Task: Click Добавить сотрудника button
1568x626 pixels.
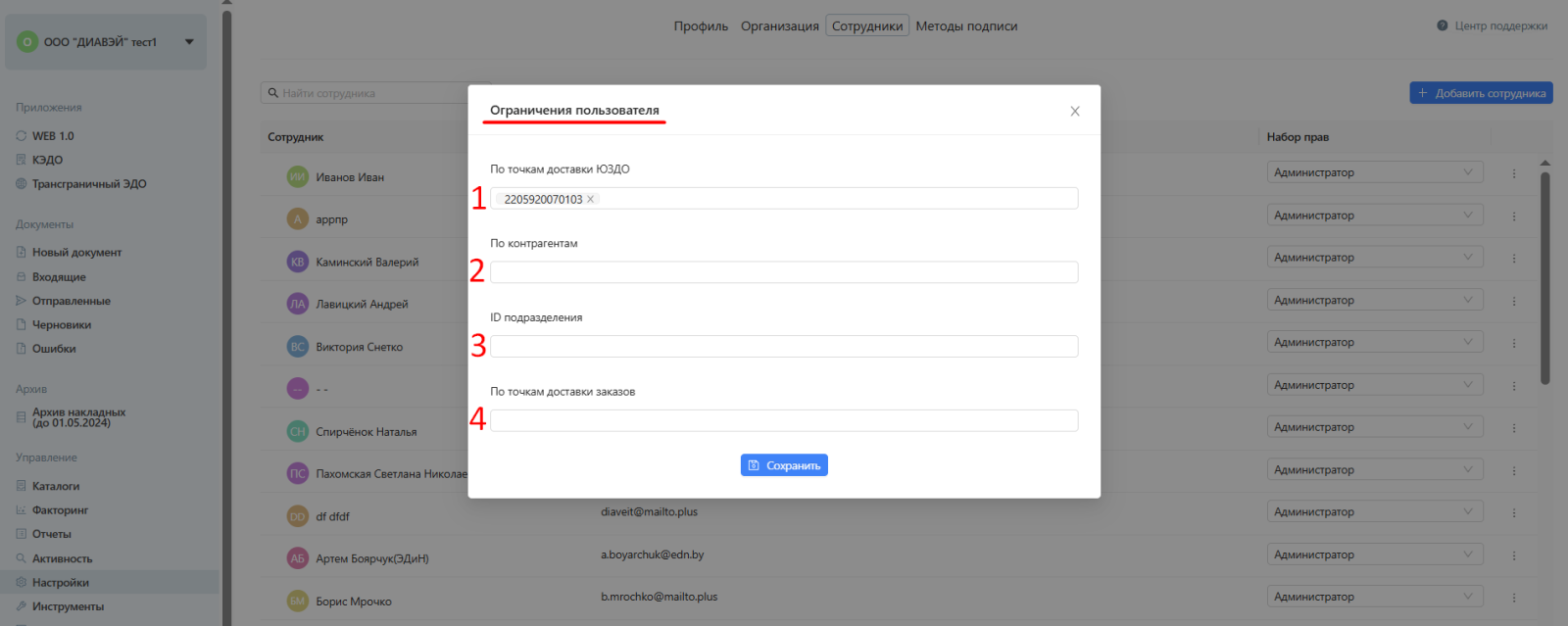Action: pos(1481,93)
